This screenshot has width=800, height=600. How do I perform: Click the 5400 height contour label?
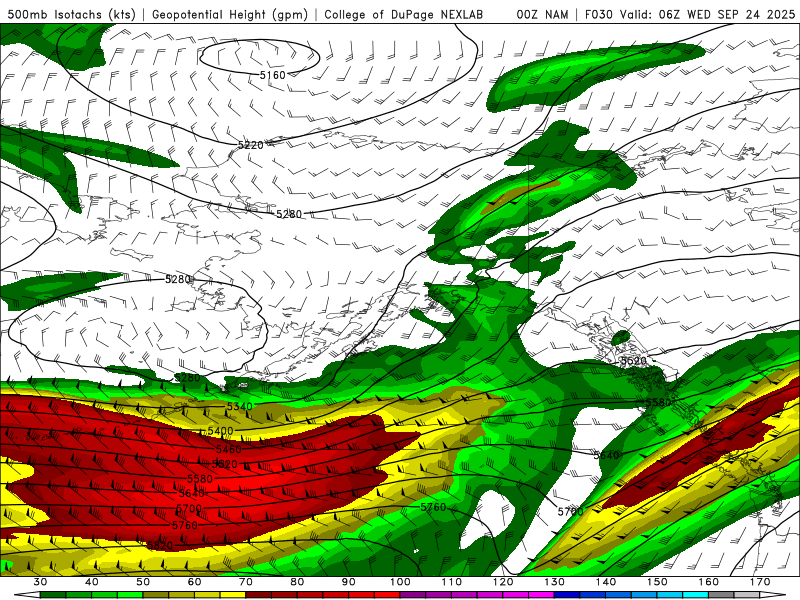pyautogui.click(x=220, y=431)
